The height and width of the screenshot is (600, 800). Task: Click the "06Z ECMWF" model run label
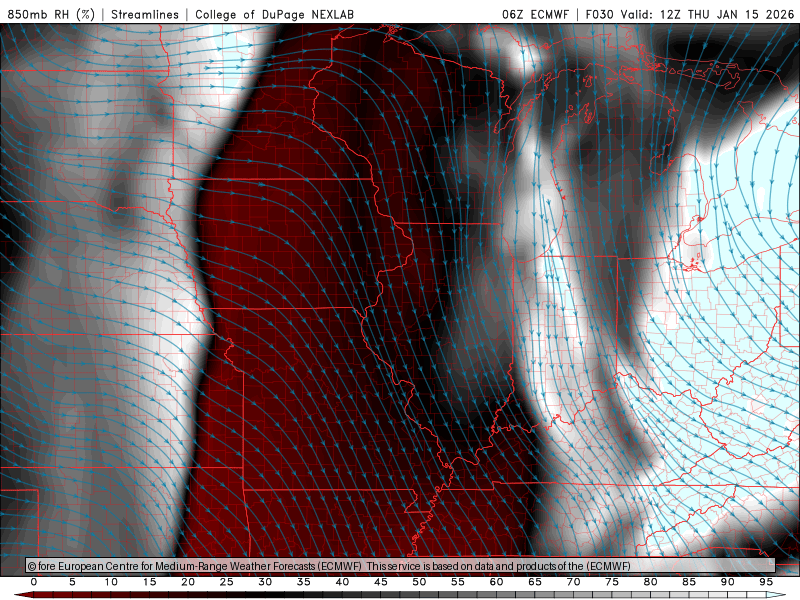click(535, 14)
